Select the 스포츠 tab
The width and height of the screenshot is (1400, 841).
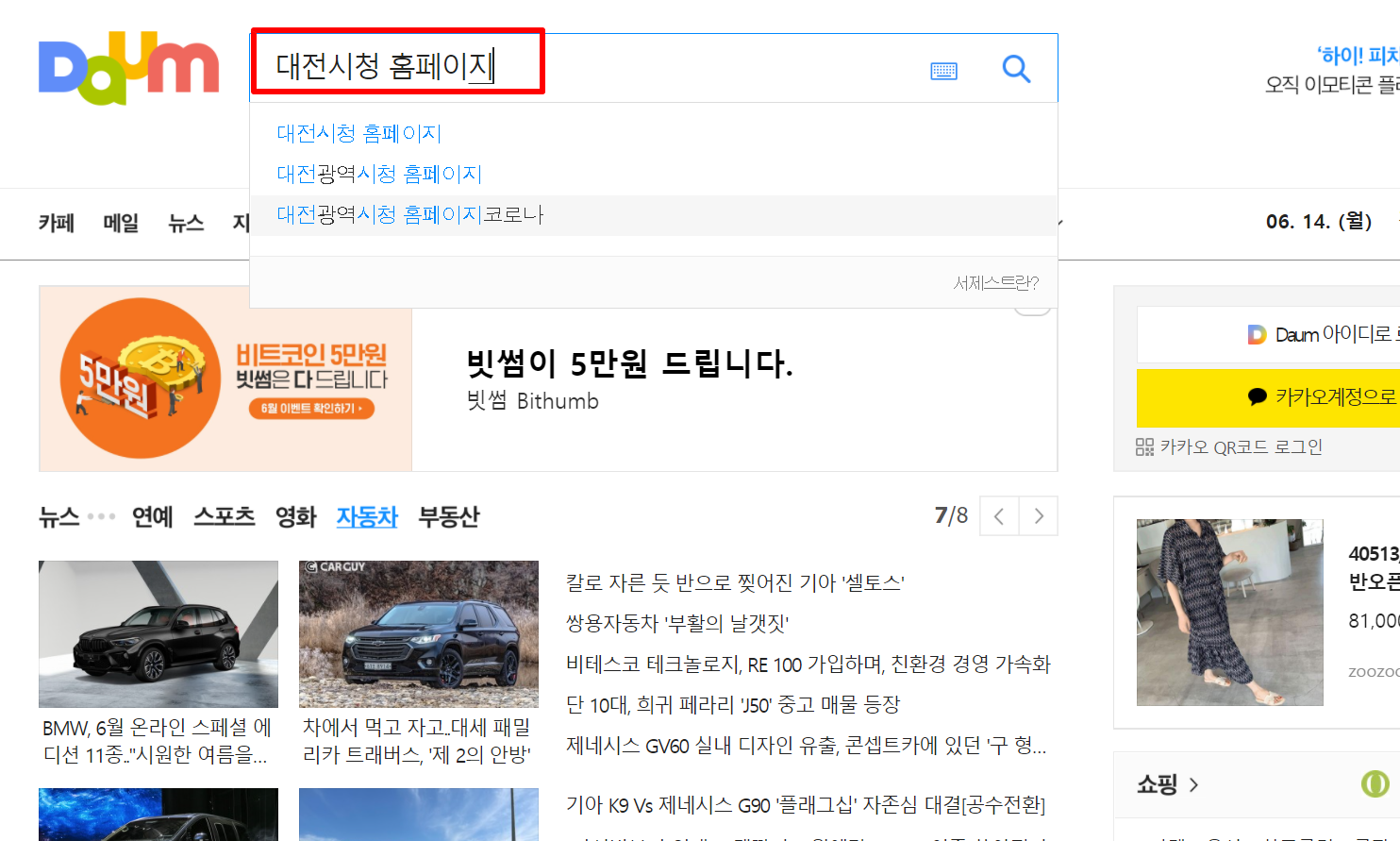tap(225, 516)
